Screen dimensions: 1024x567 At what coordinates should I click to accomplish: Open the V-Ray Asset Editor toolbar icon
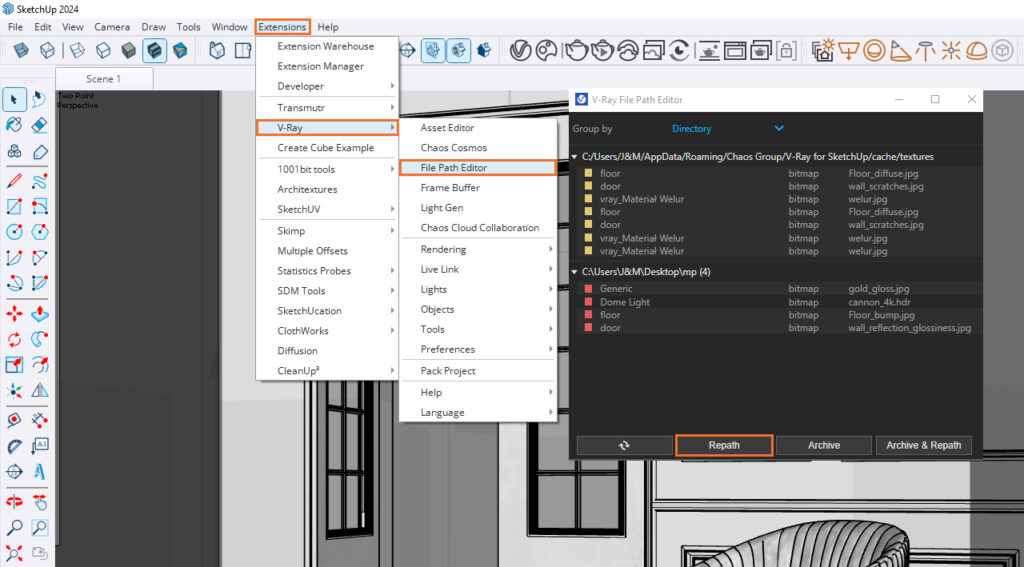point(520,49)
